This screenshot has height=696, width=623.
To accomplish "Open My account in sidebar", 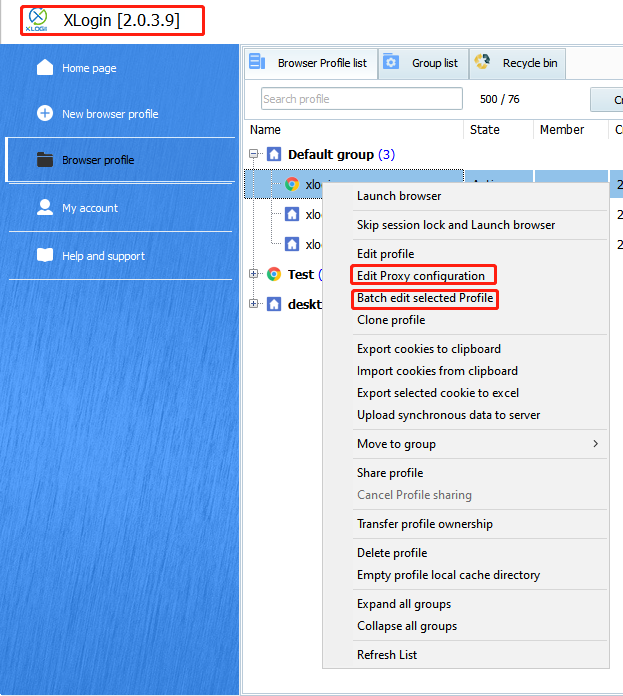I will pos(90,208).
